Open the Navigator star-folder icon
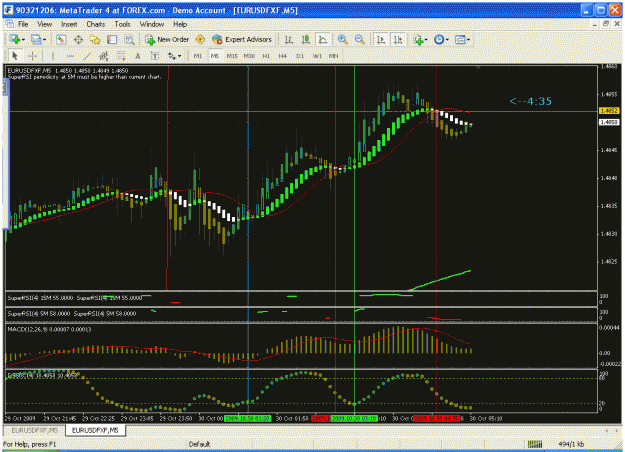 click(95, 39)
